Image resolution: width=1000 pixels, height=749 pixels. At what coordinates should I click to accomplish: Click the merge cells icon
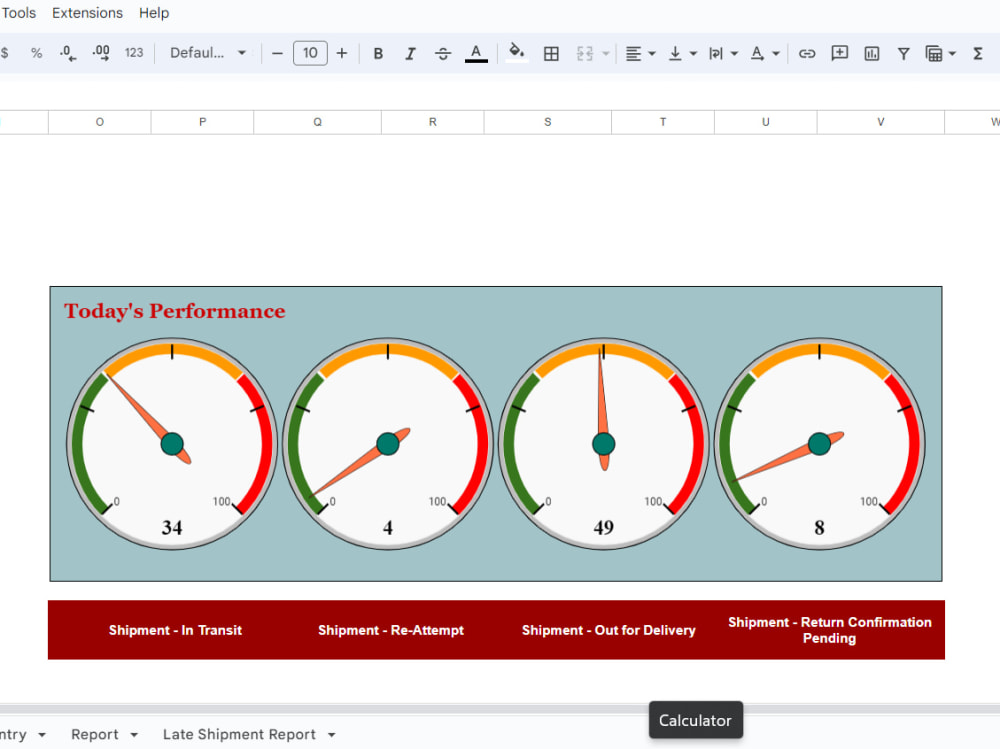[x=585, y=54]
